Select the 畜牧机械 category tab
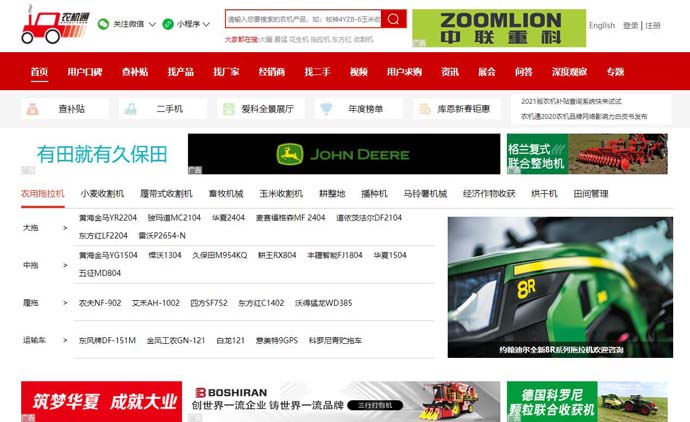 (226, 194)
